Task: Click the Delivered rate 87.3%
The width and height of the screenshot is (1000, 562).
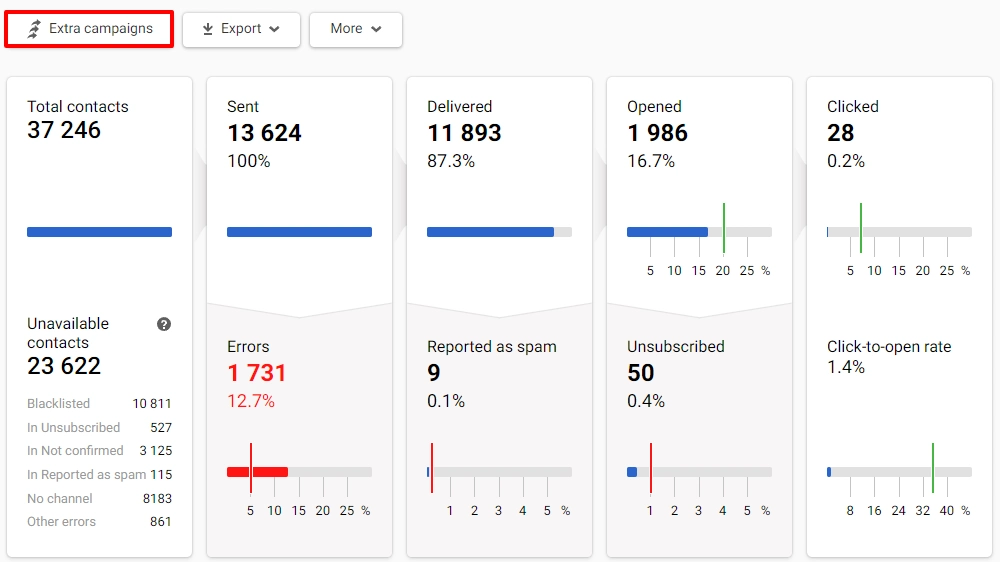Action: pyautogui.click(x=451, y=161)
